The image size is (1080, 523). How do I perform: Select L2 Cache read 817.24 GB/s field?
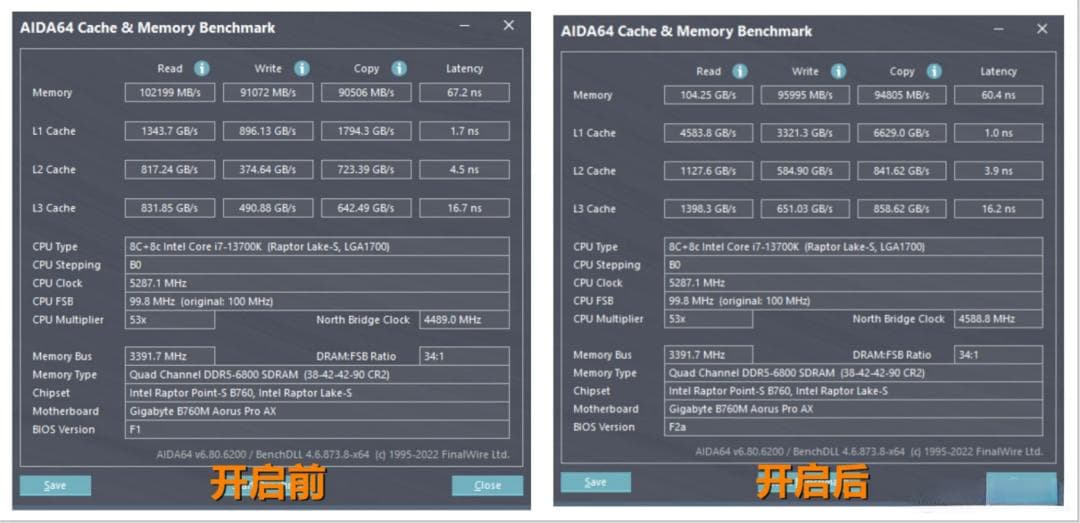pos(169,170)
